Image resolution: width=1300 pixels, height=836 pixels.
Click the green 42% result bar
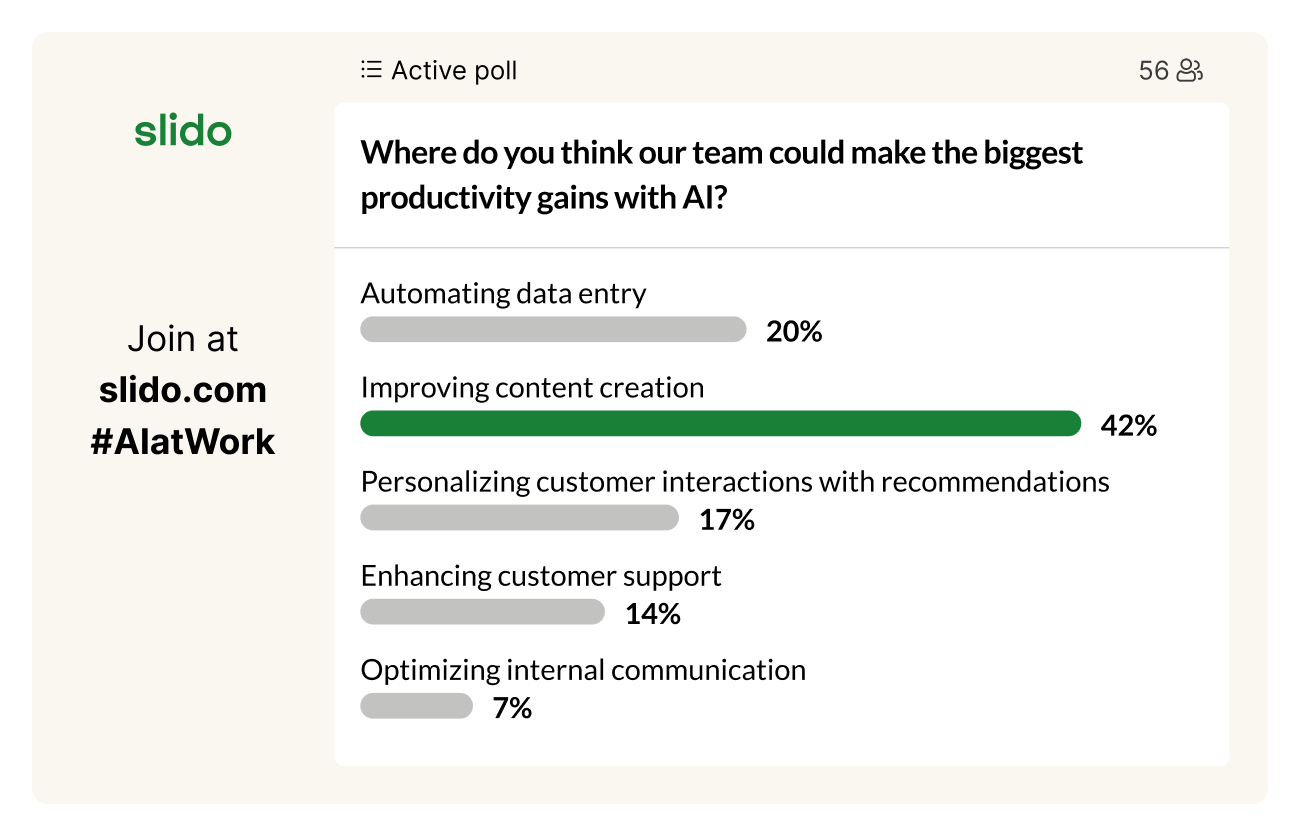point(720,424)
